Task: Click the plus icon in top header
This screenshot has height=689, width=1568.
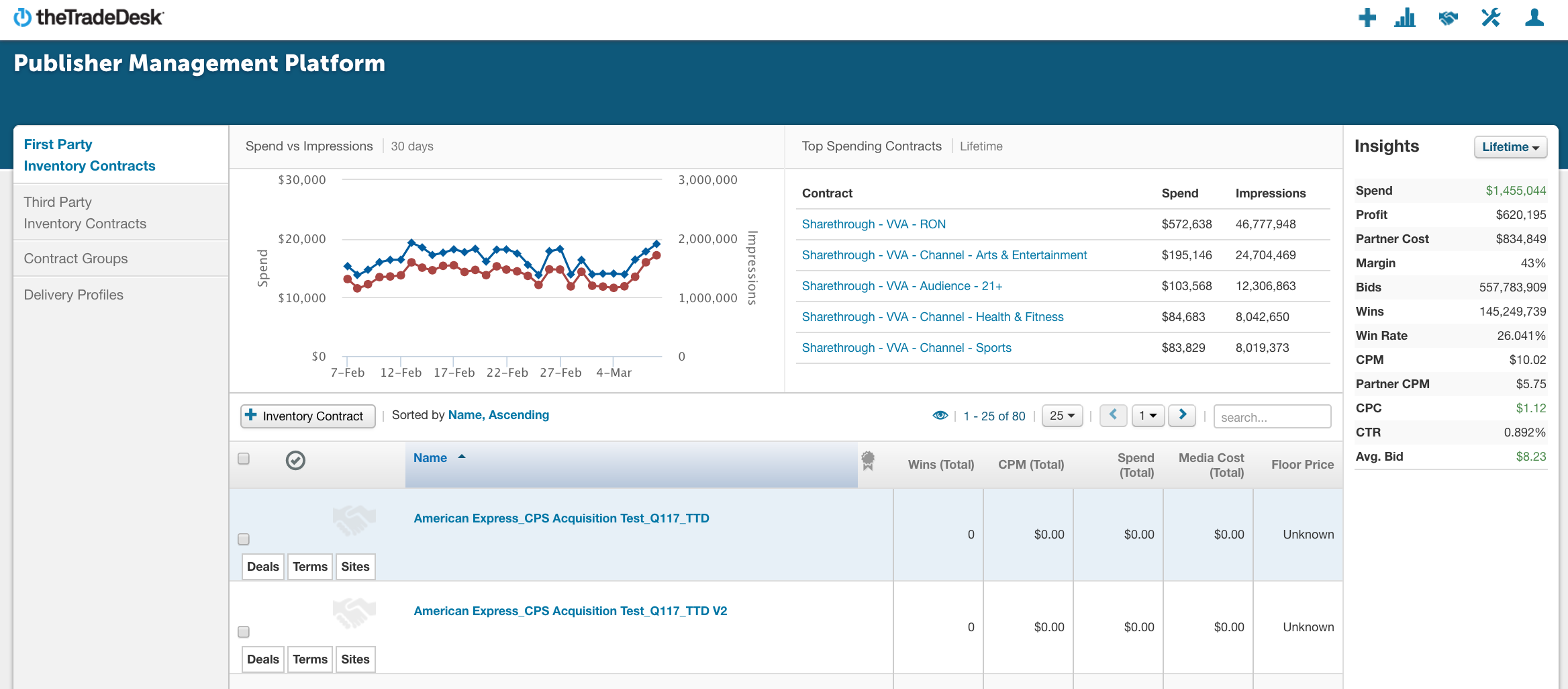Action: pyautogui.click(x=1367, y=17)
